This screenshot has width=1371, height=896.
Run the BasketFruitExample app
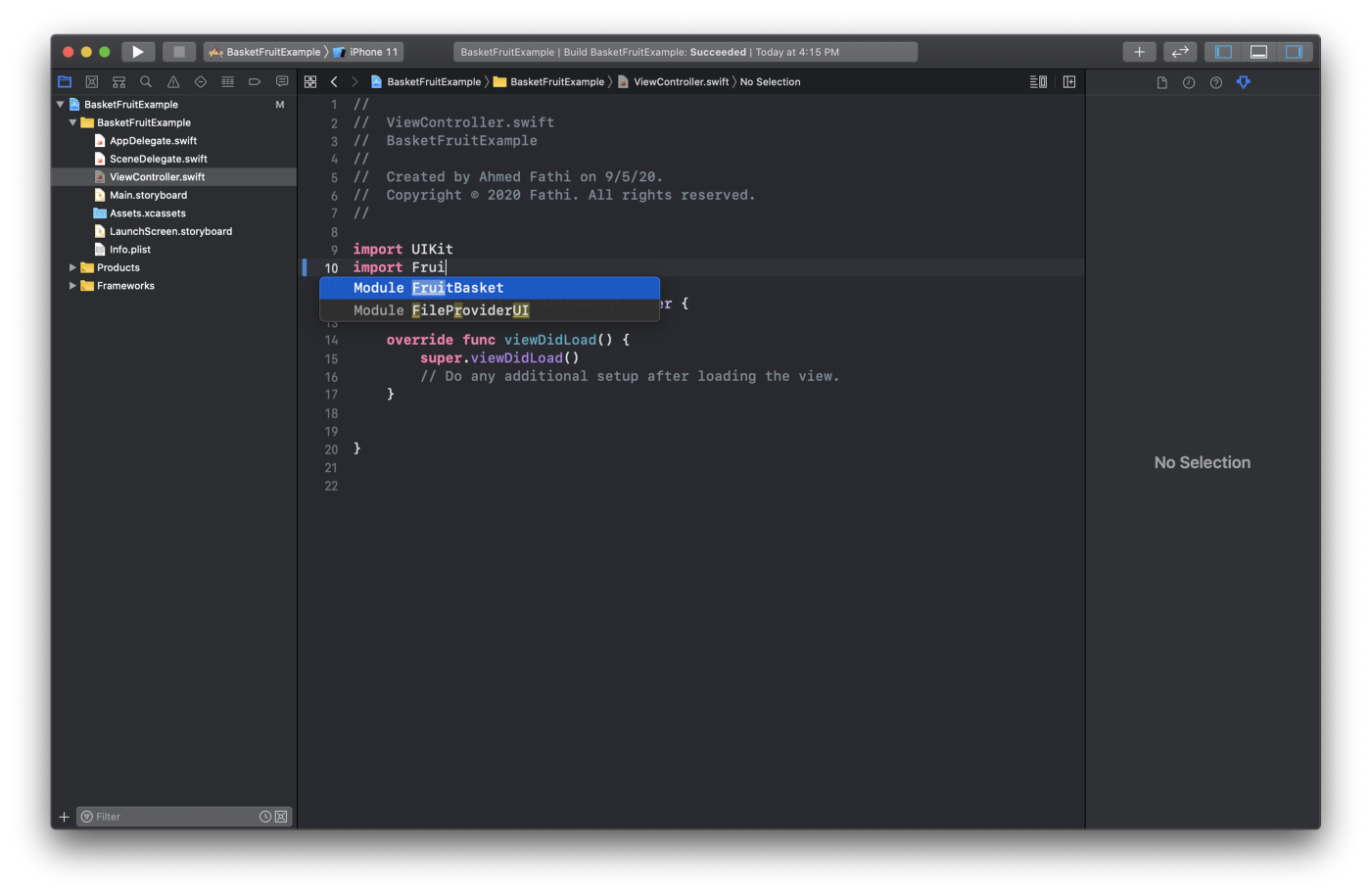tap(137, 51)
